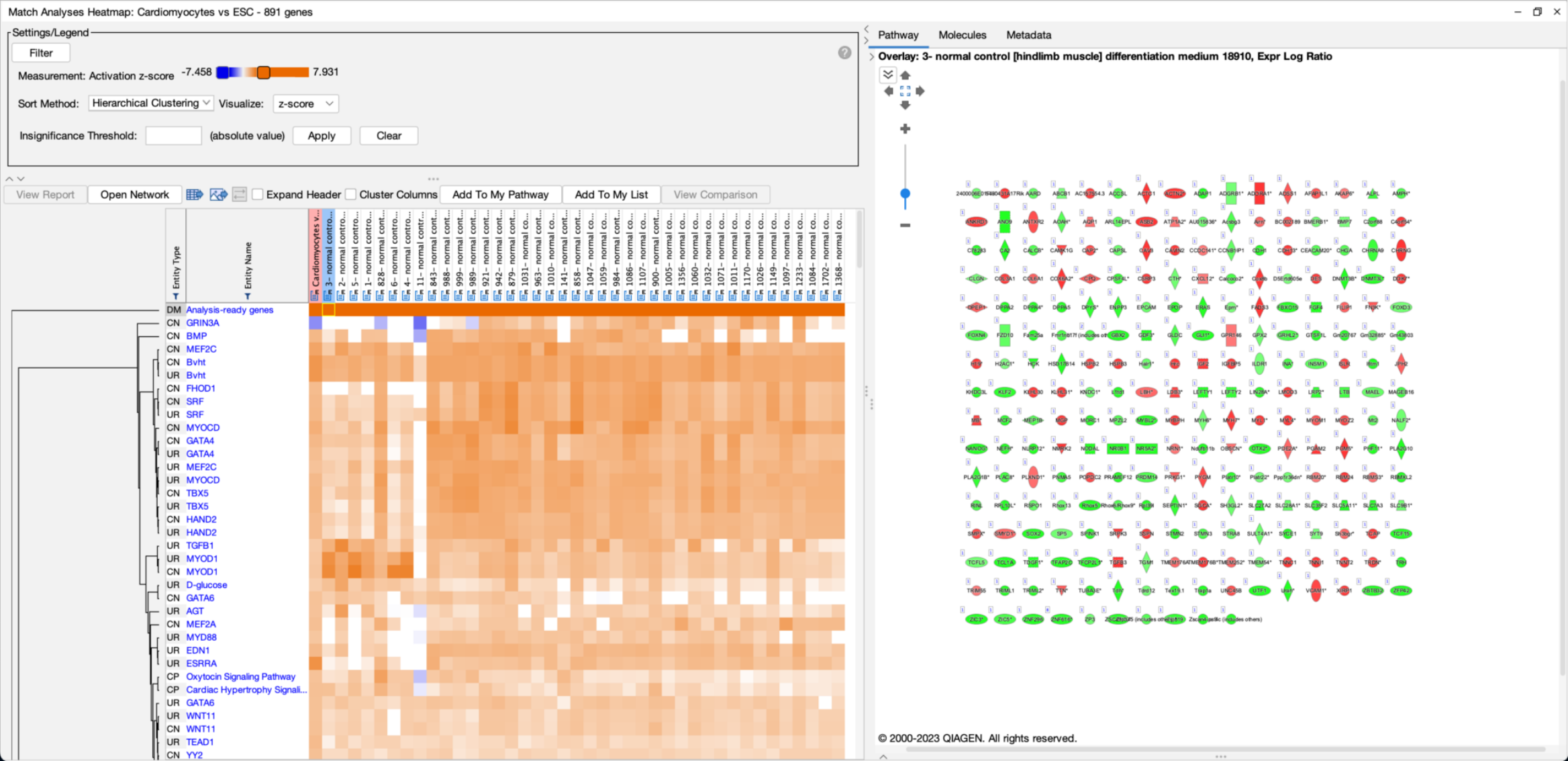This screenshot has width=1568, height=761.
Task: Click the zoom out minus icon
Action: [905, 225]
